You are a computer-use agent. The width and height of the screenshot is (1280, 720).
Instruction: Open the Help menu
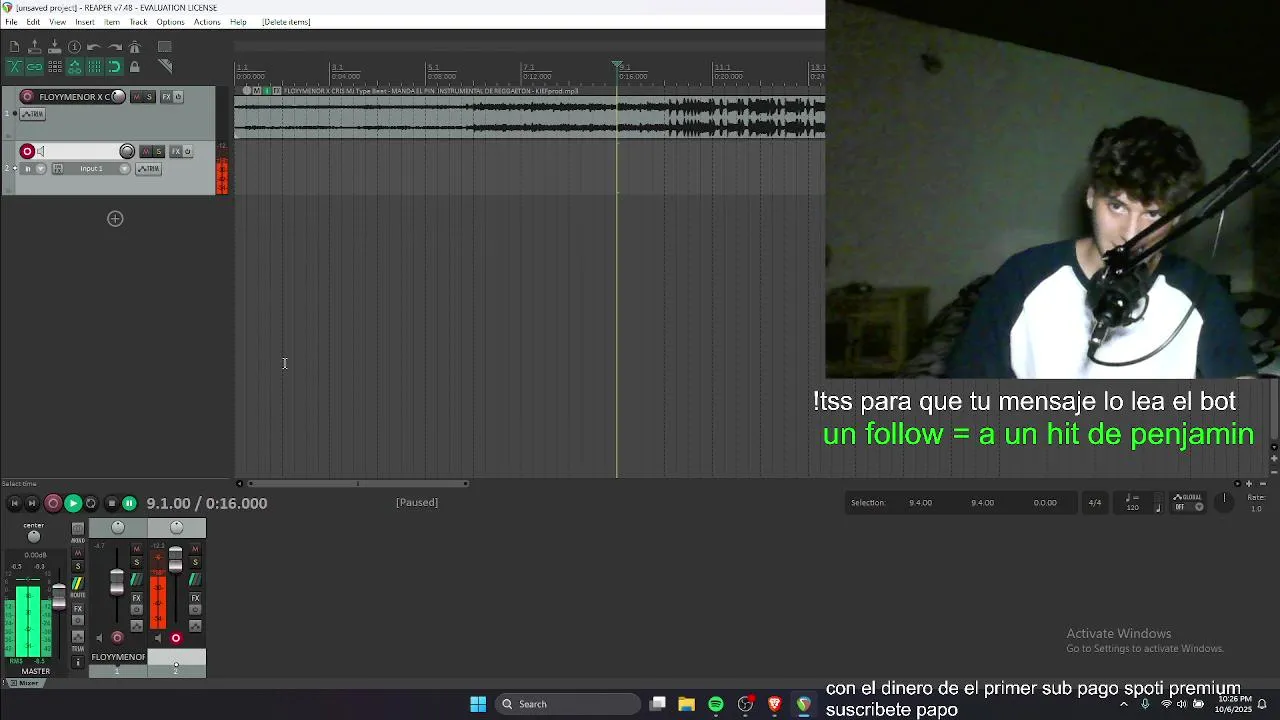[238, 22]
